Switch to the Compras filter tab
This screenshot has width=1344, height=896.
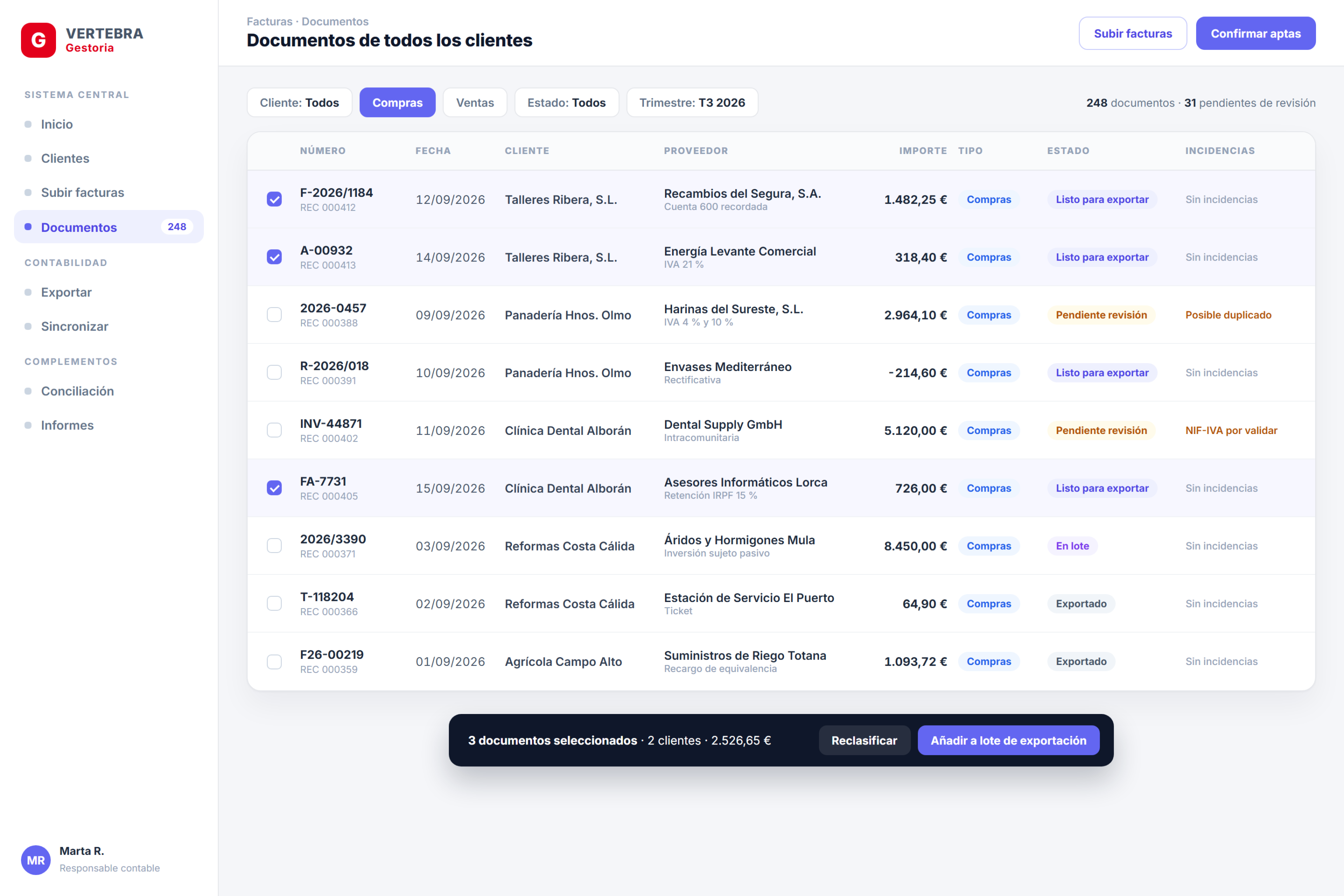pyautogui.click(x=397, y=102)
